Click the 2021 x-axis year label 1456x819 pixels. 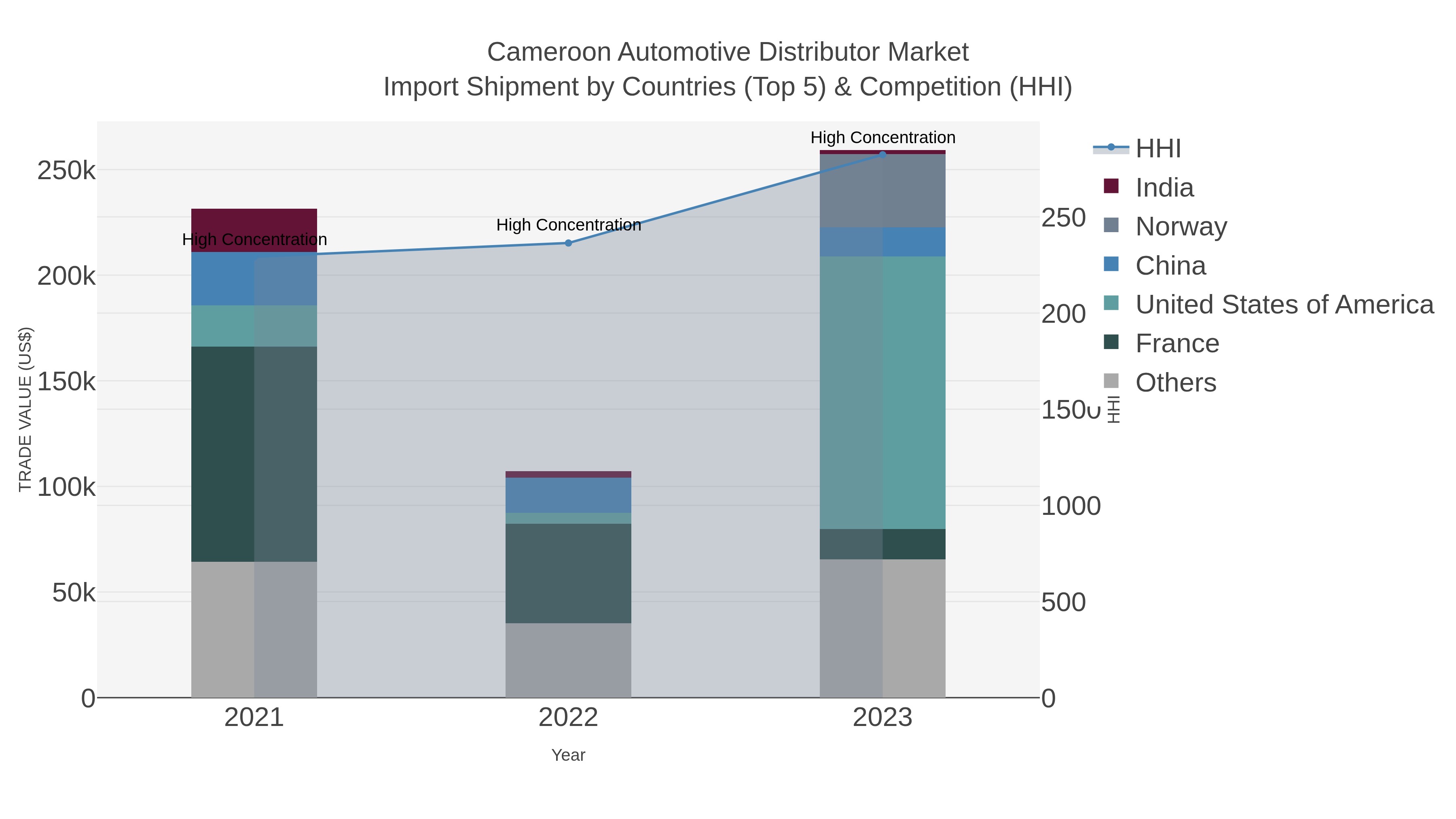[254, 718]
